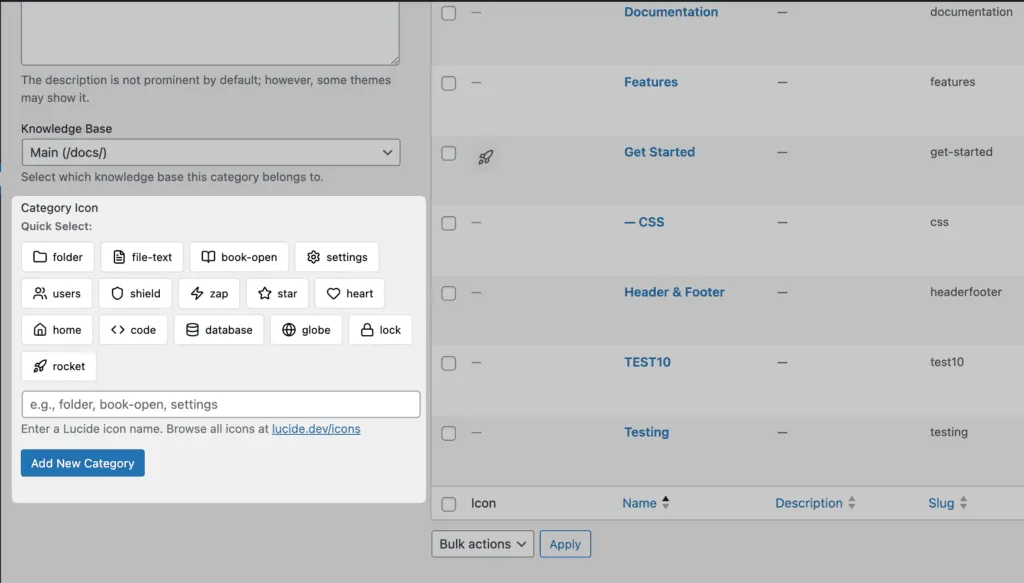The height and width of the screenshot is (583, 1024).
Task: Check the Features category checkbox
Action: (449, 83)
